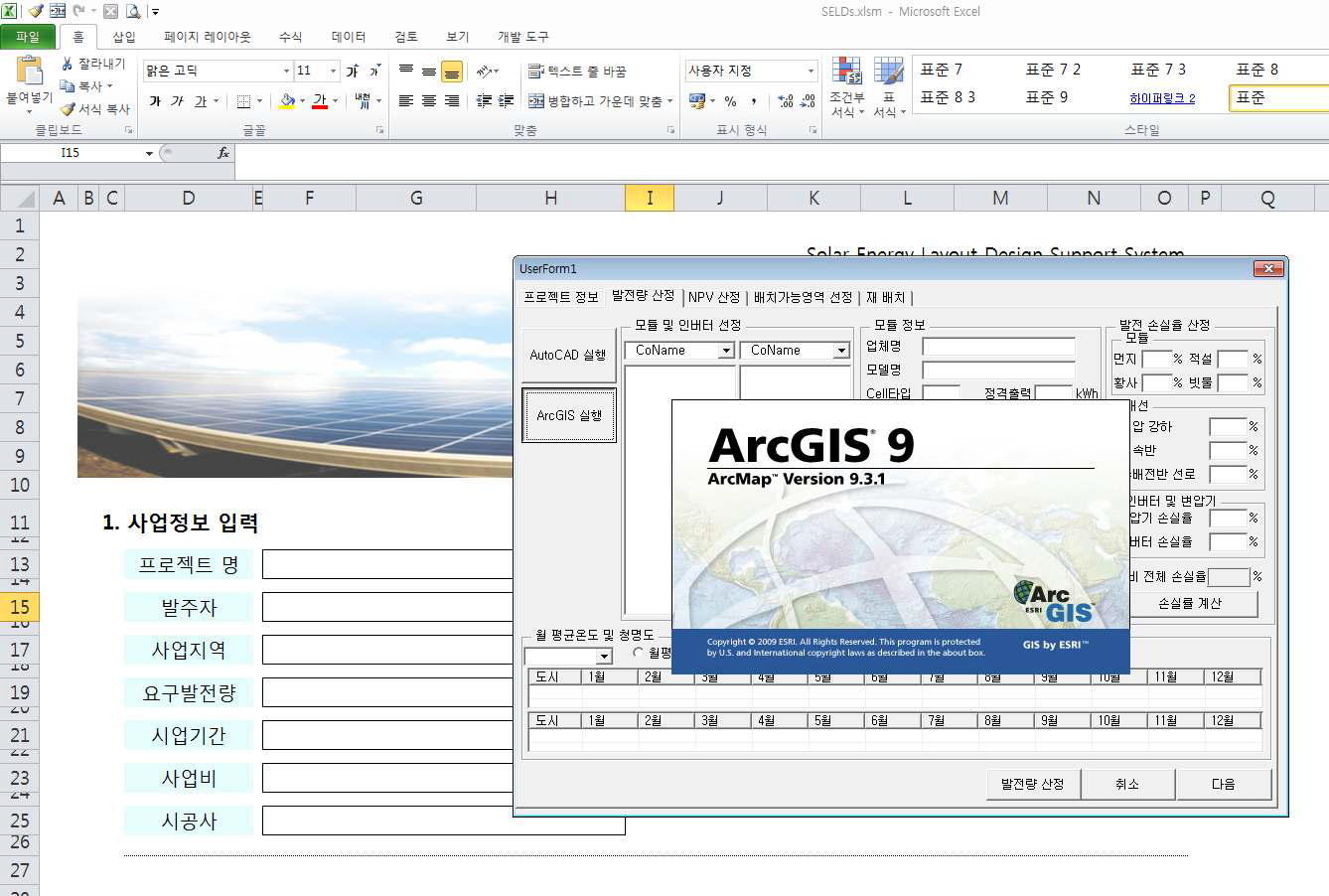
Task: Expand the Name Box dropdown arrow
Action: coord(149,153)
